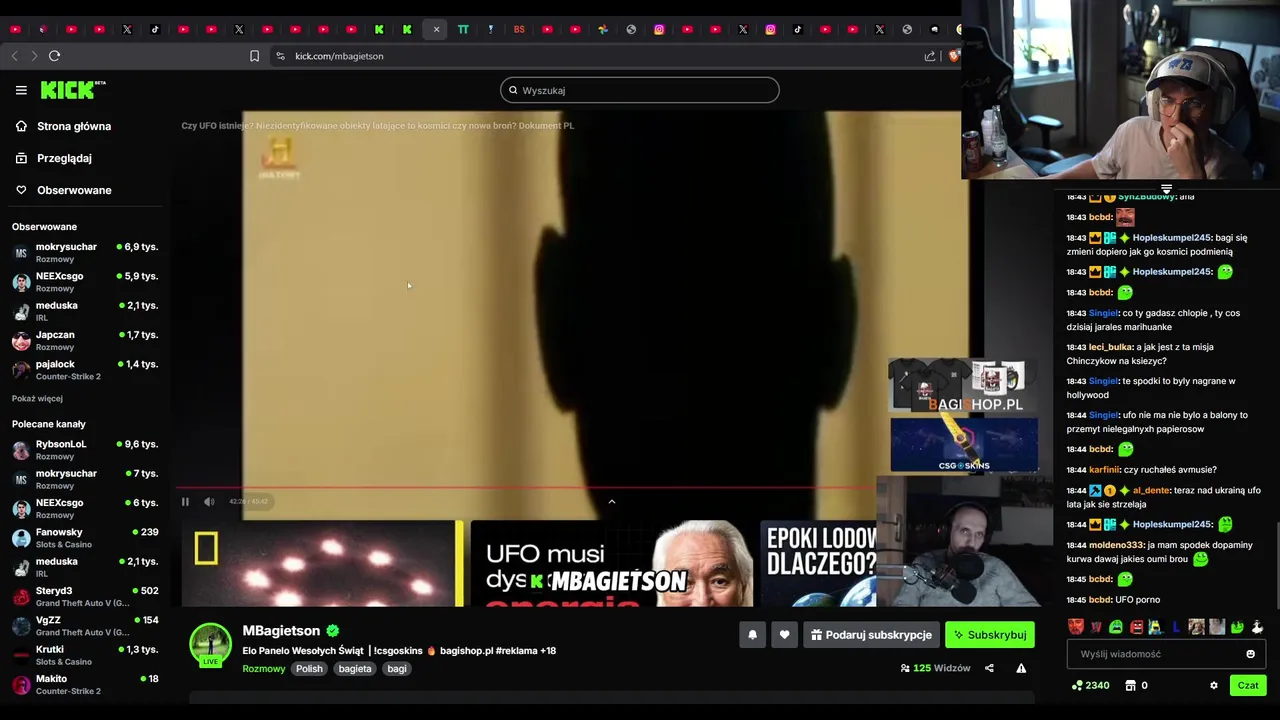This screenshot has width=1280, height=720.
Task: Open the Rozmowy category link
Action: [264, 669]
